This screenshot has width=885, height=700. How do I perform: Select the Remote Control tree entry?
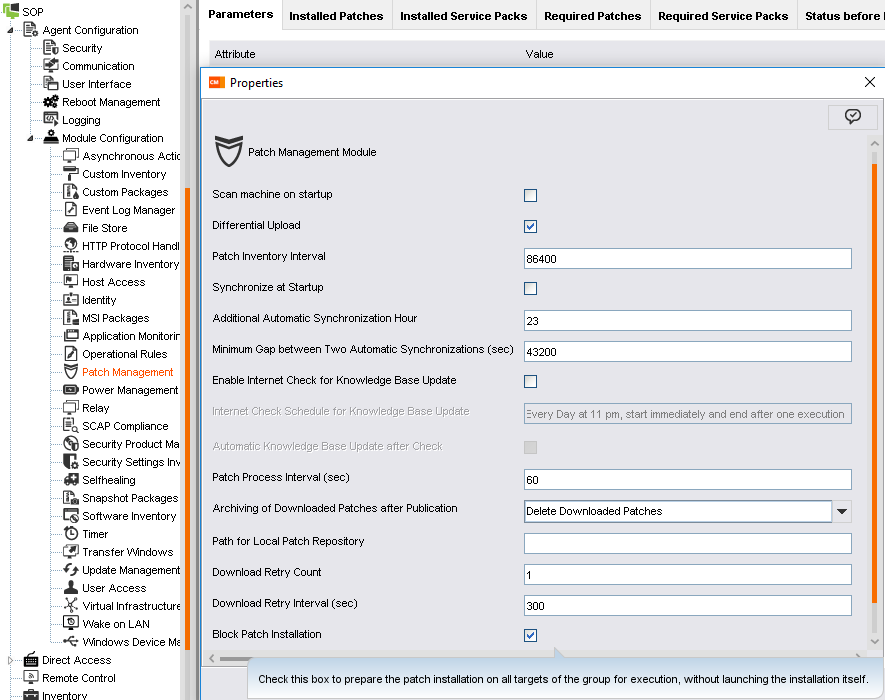click(x=79, y=678)
